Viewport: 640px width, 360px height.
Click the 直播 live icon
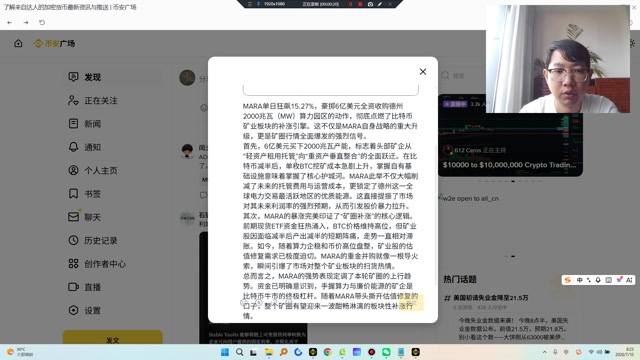[73, 287]
